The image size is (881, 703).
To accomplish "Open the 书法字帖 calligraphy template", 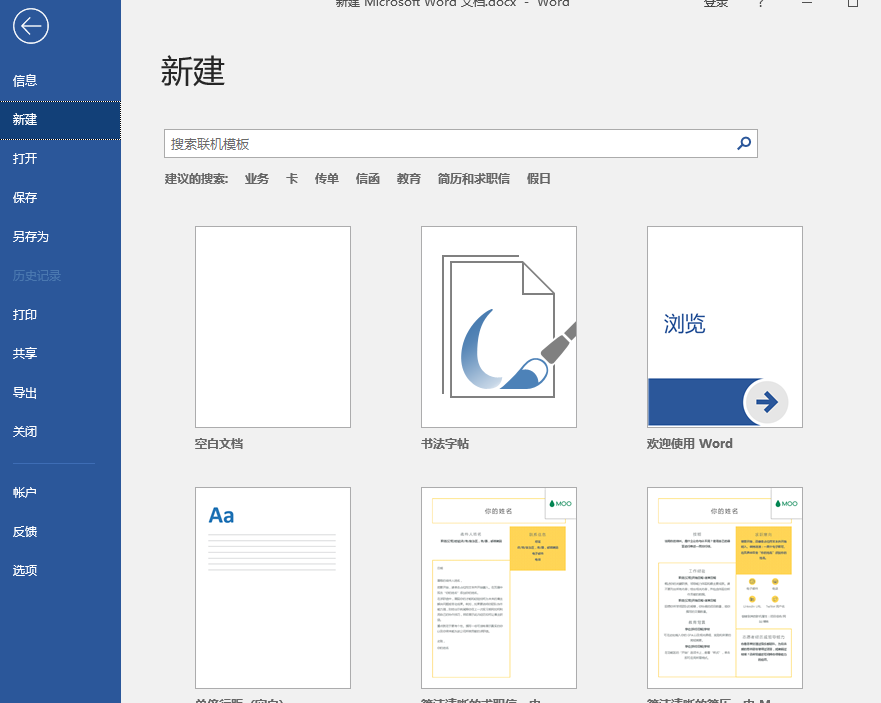I will point(499,327).
